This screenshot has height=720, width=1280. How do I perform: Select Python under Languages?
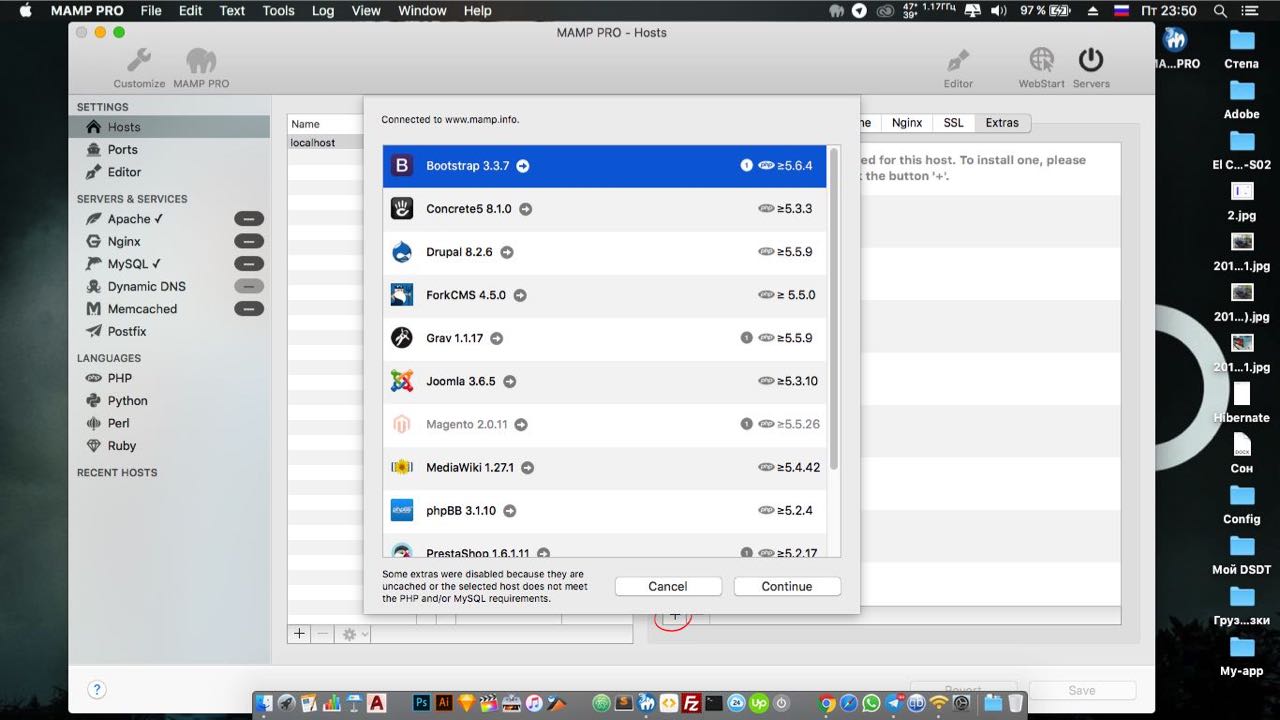pyautogui.click(x=170, y=401)
